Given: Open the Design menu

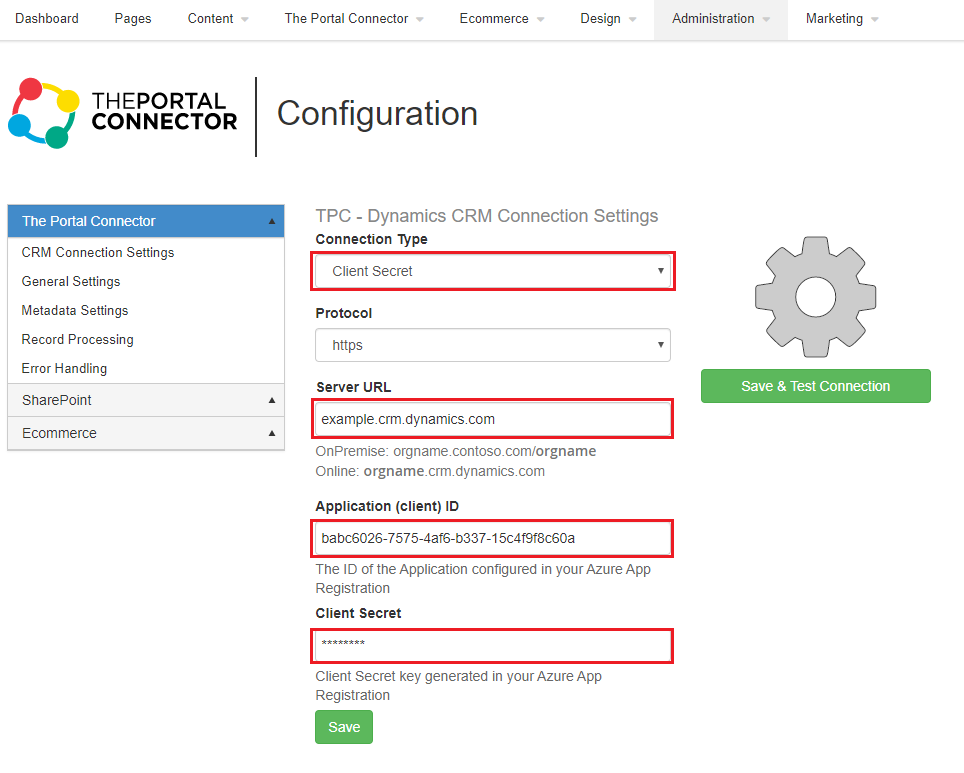Looking at the screenshot, I should (x=608, y=18).
